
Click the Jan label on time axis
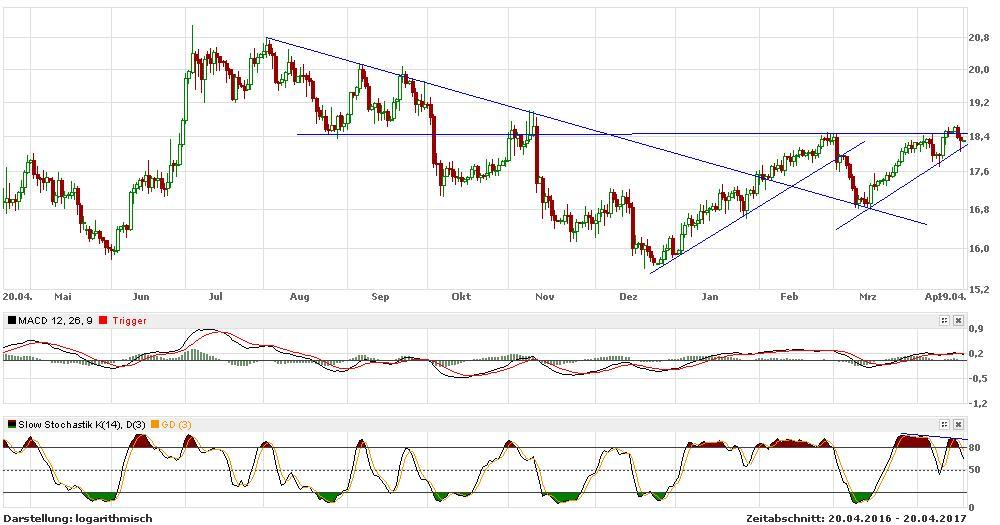coord(709,296)
